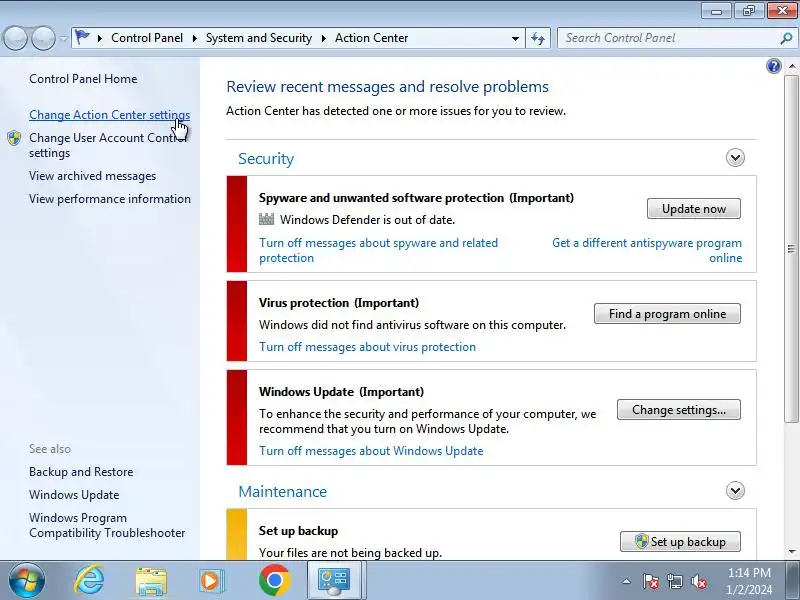Image resolution: width=800 pixels, height=600 pixels.
Task: Restore down the Action Center window
Action: point(748,11)
